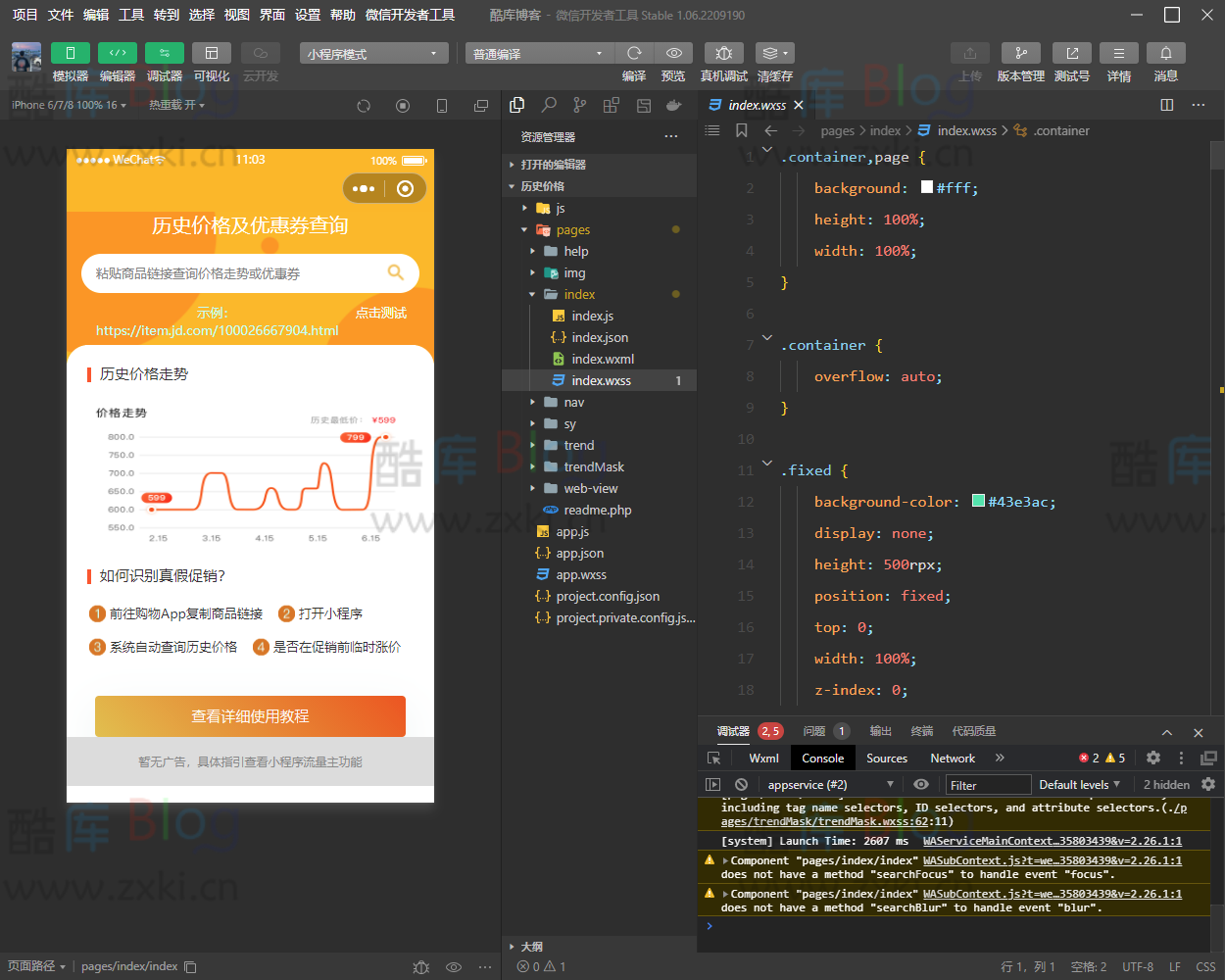Click the 点击测试 link in simulator
The width and height of the screenshot is (1225, 980).
pos(380,314)
